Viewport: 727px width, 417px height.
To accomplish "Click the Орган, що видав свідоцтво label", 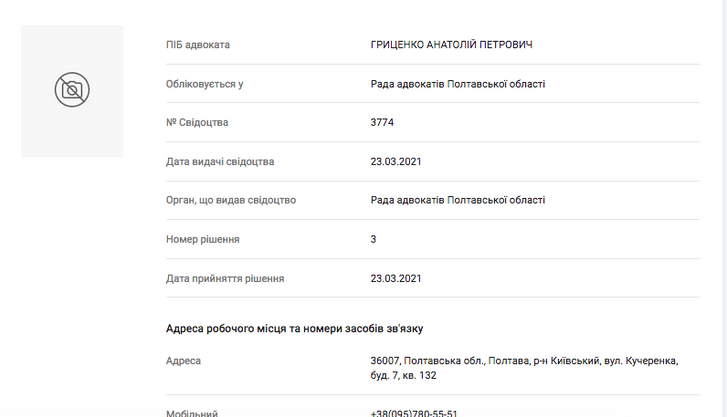I will click(231, 200).
